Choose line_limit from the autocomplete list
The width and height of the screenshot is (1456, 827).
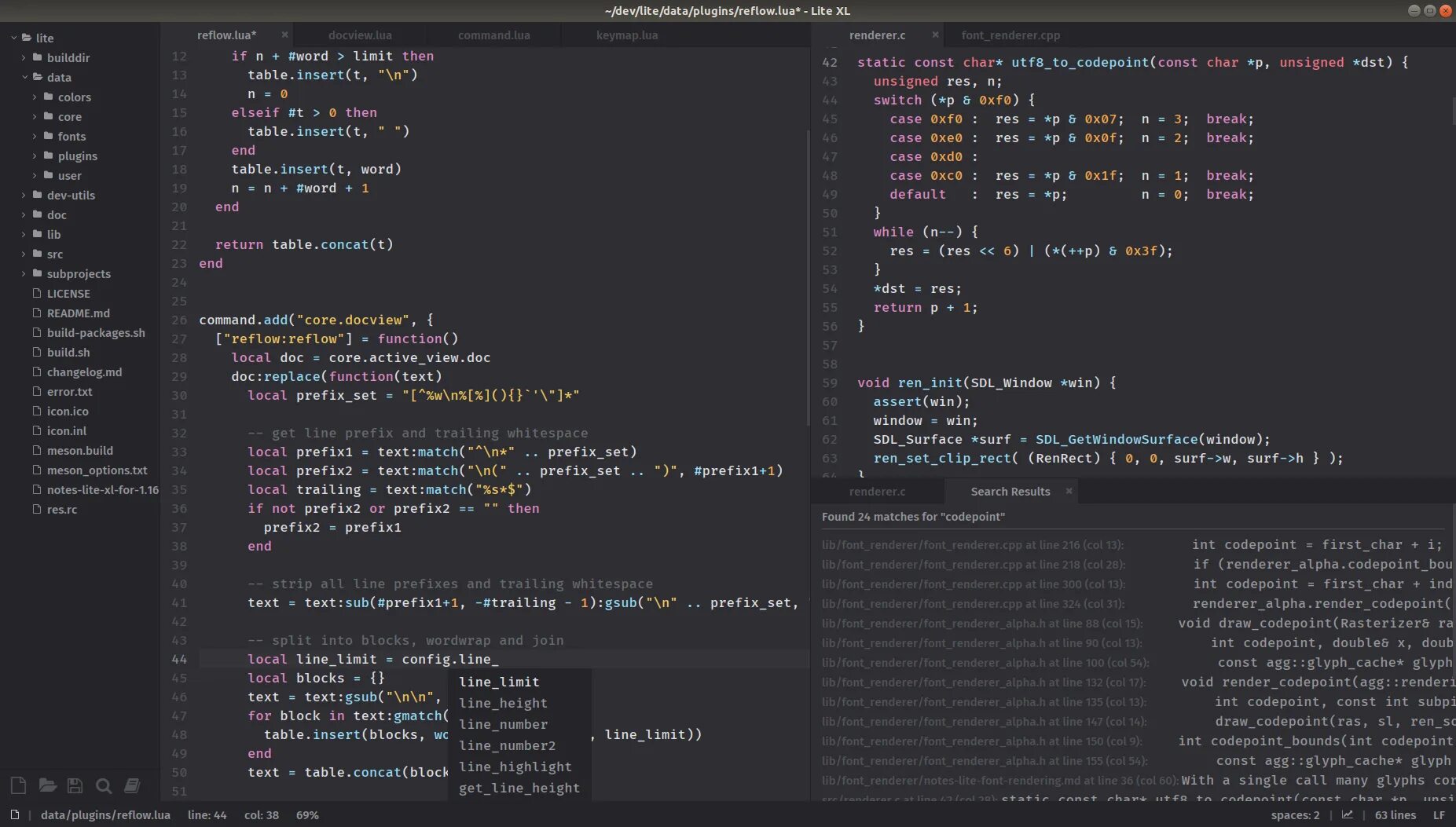(x=519, y=682)
